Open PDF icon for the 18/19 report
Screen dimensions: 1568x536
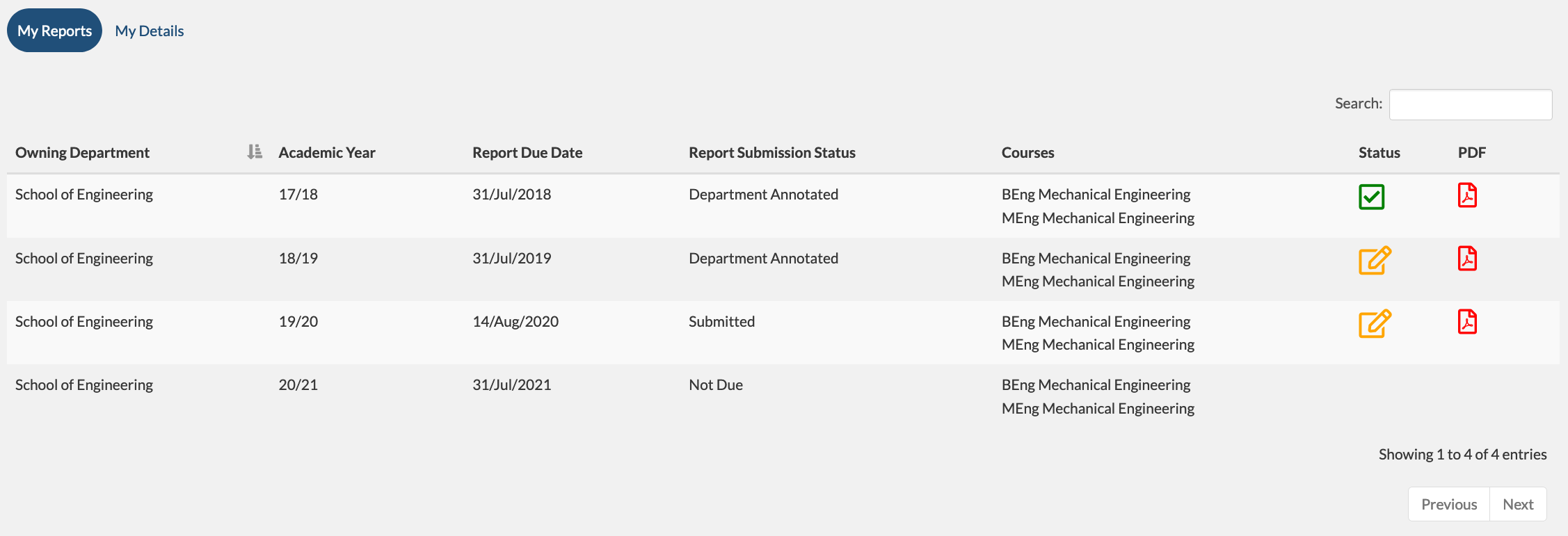tap(1467, 259)
